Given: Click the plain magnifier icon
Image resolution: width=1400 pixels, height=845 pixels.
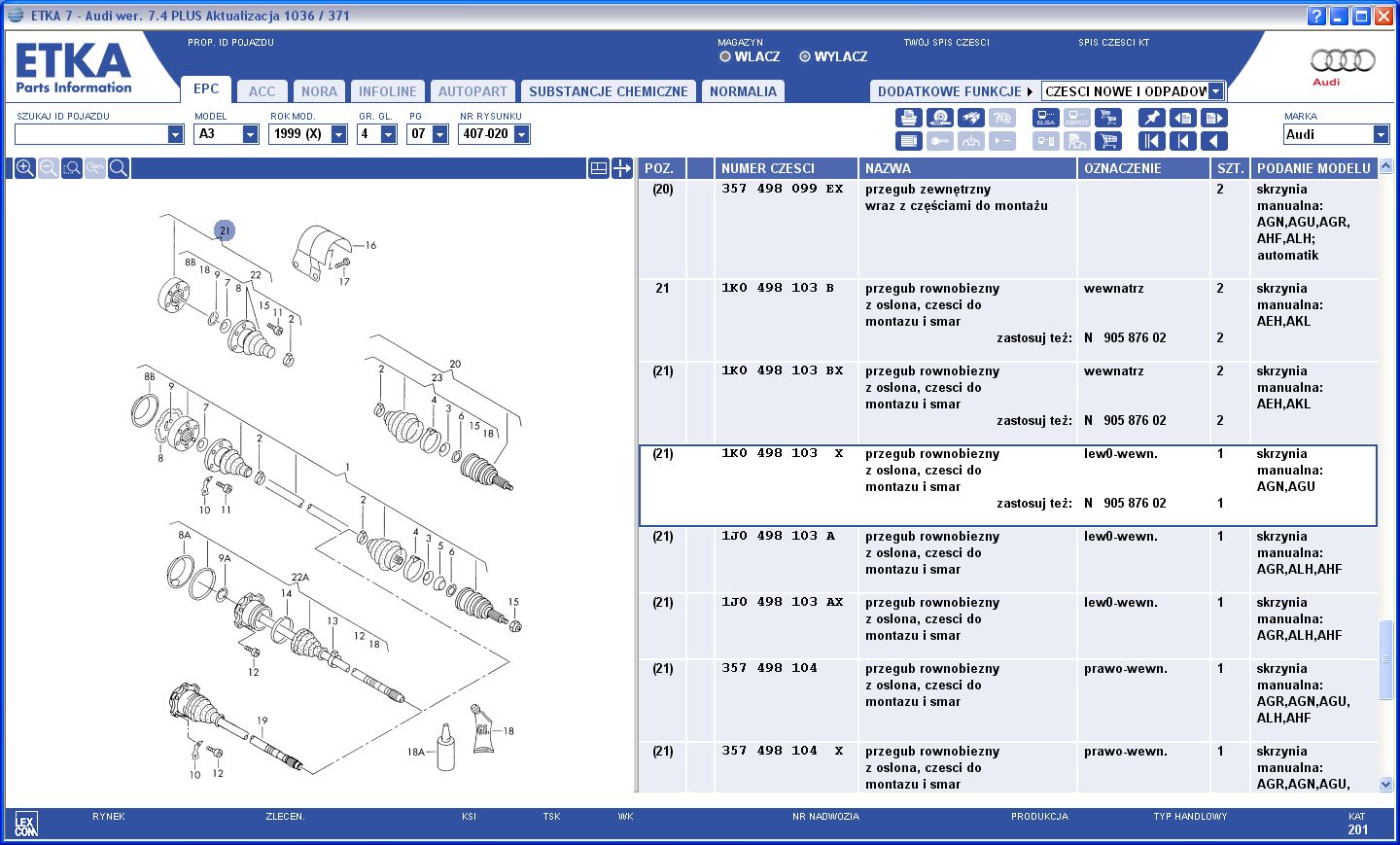Looking at the screenshot, I should [119, 168].
